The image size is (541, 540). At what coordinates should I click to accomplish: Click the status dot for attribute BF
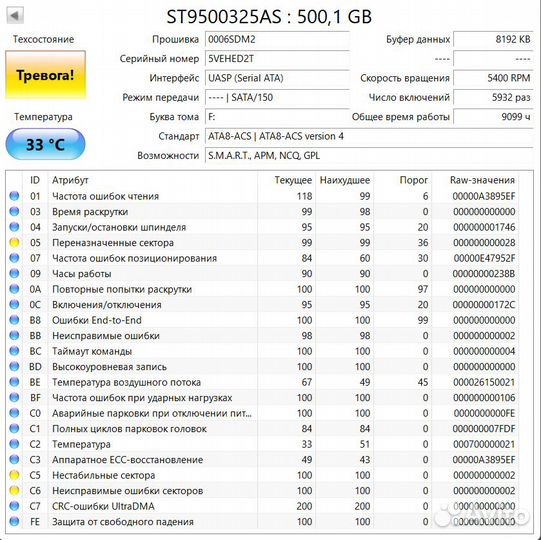(14, 397)
